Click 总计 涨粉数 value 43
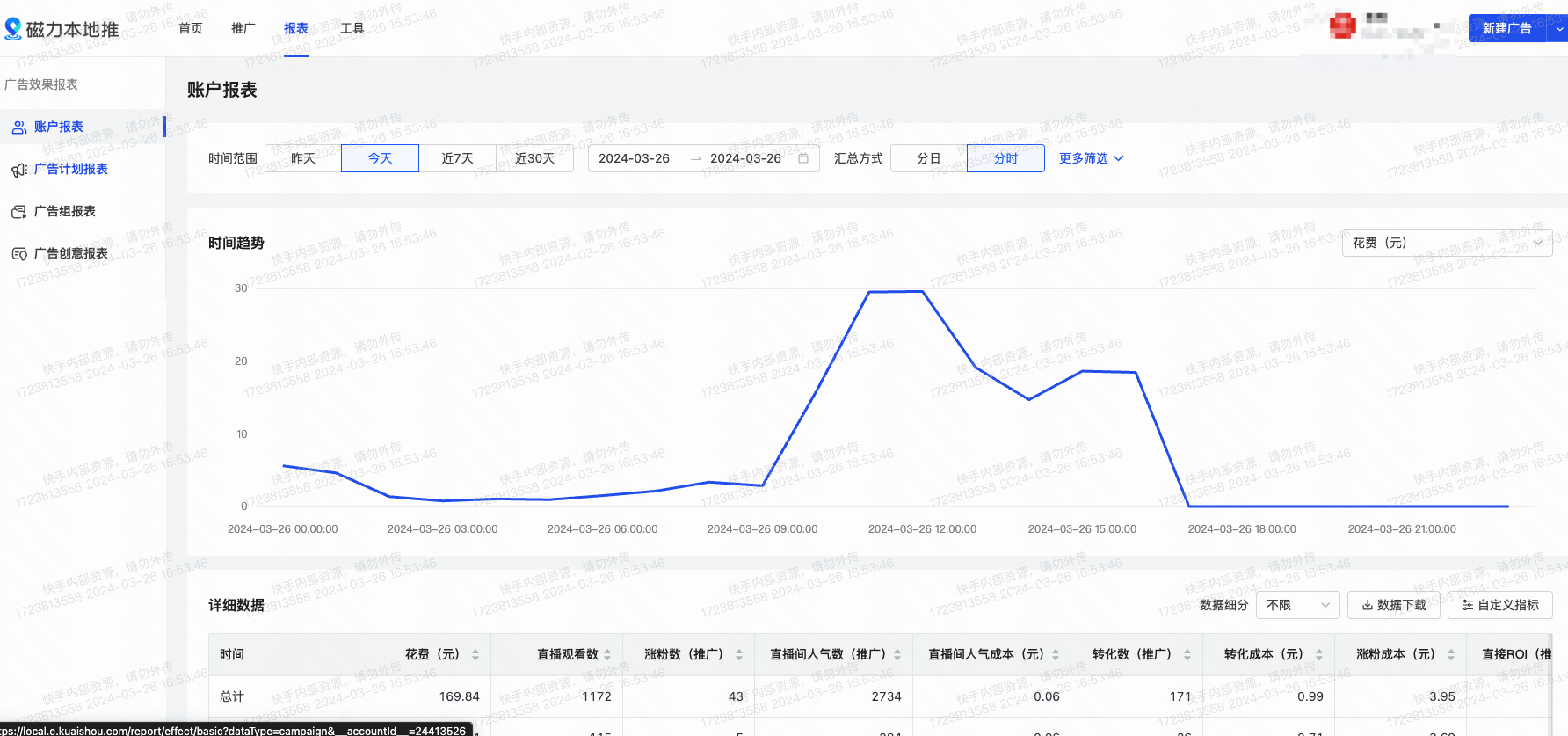The image size is (1568, 736). pyautogui.click(x=736, y=696)
